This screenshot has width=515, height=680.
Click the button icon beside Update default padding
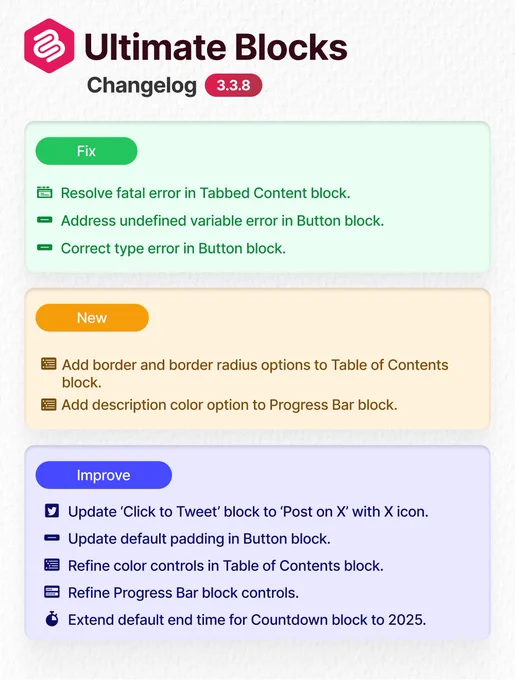coord(52,538)
